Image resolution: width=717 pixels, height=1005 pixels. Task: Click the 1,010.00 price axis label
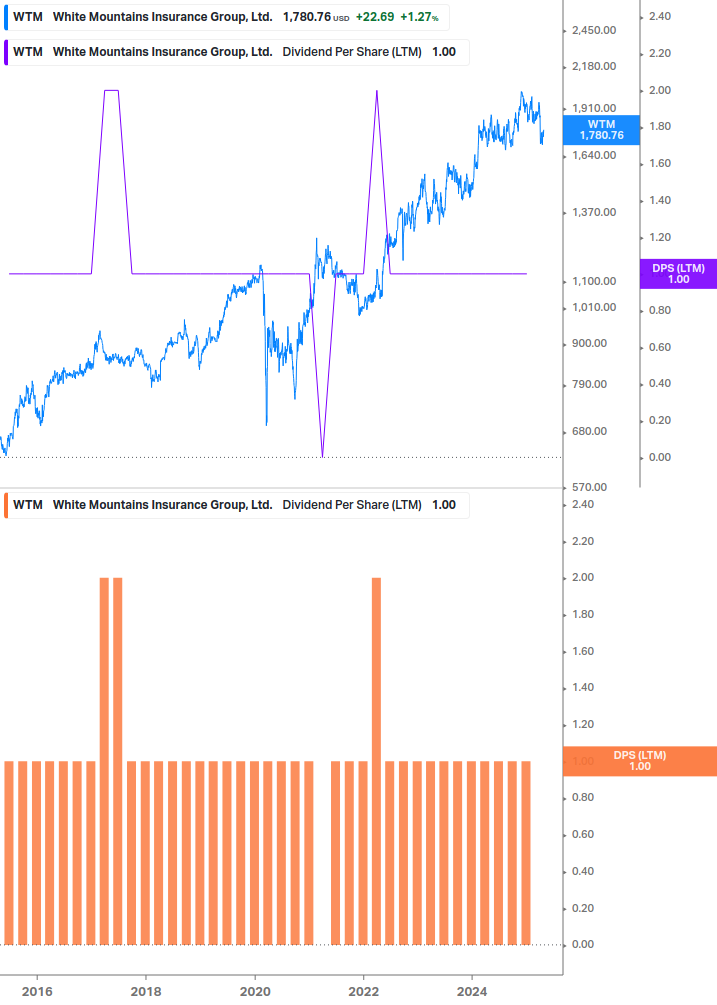(x=594, y=308)
